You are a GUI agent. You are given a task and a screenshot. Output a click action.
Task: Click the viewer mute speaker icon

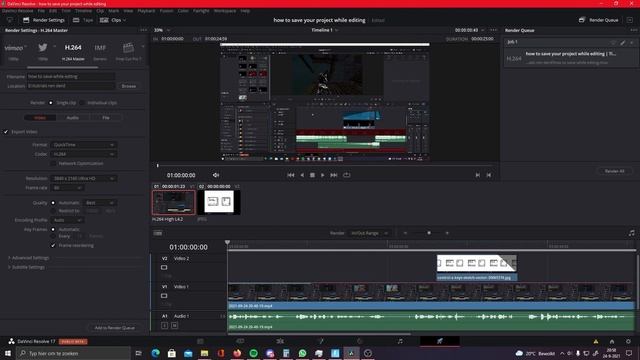tap(216, 175)
